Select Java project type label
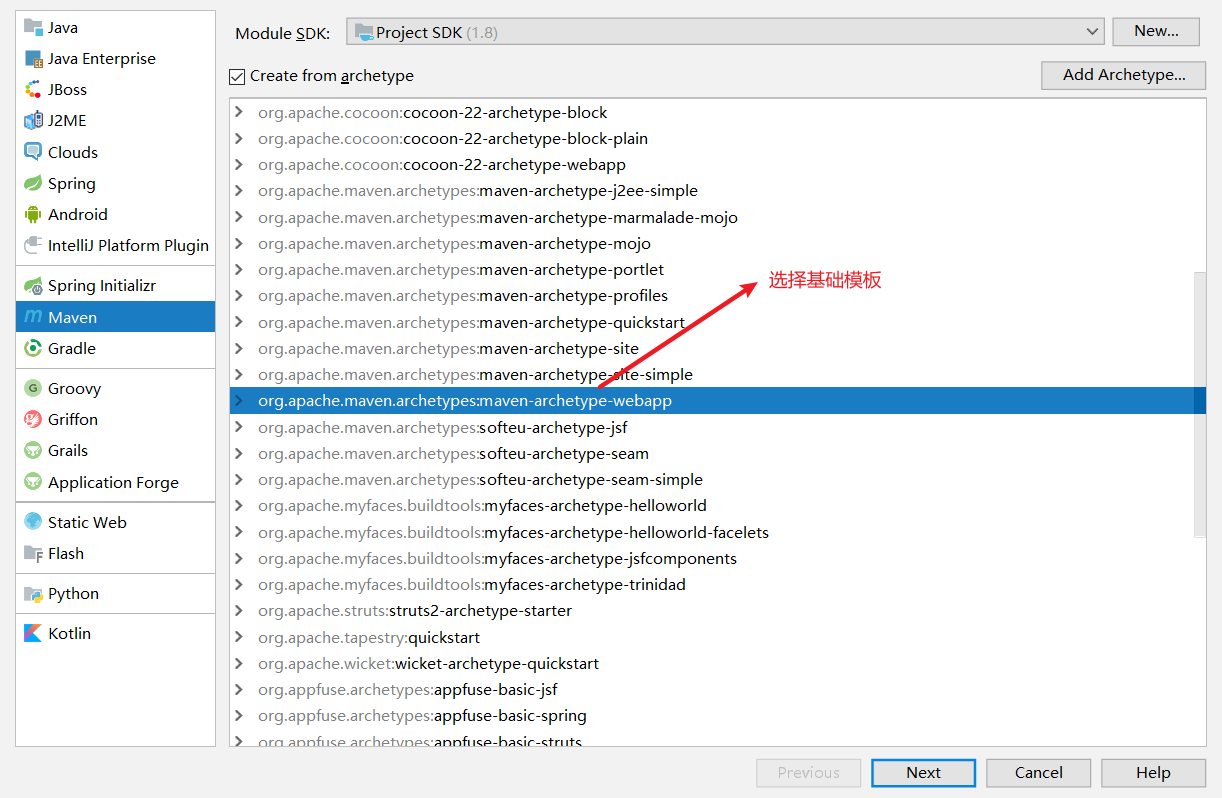This screenshot has width=1222, height=798. [63, 28]
